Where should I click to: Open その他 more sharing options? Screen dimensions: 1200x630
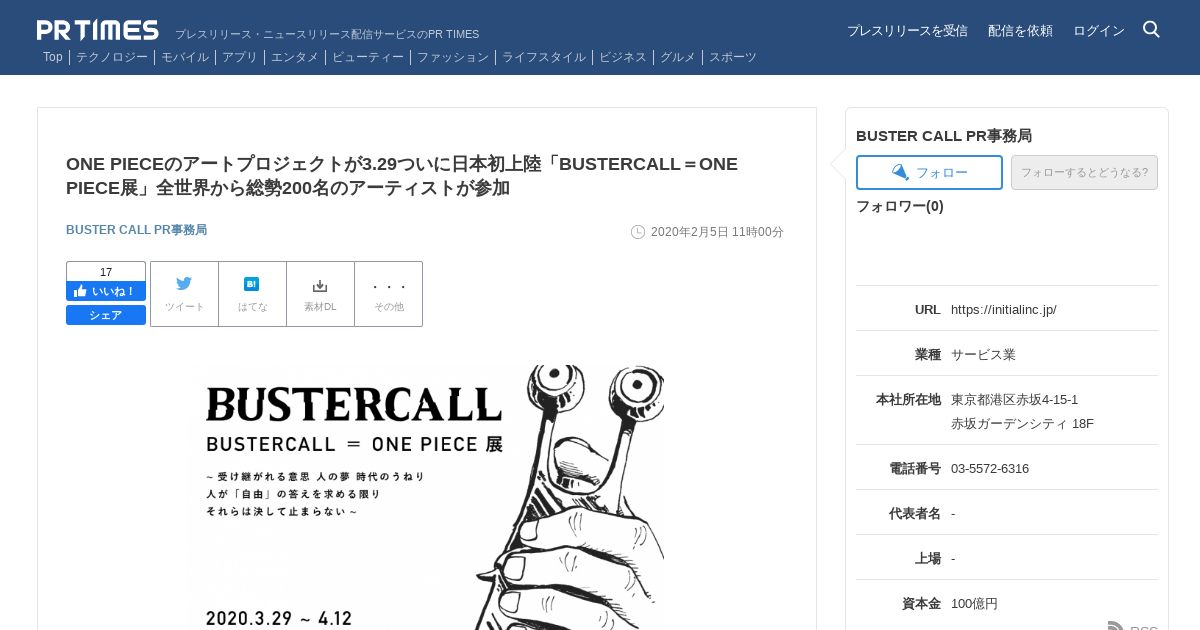click(x=388, y=294)
